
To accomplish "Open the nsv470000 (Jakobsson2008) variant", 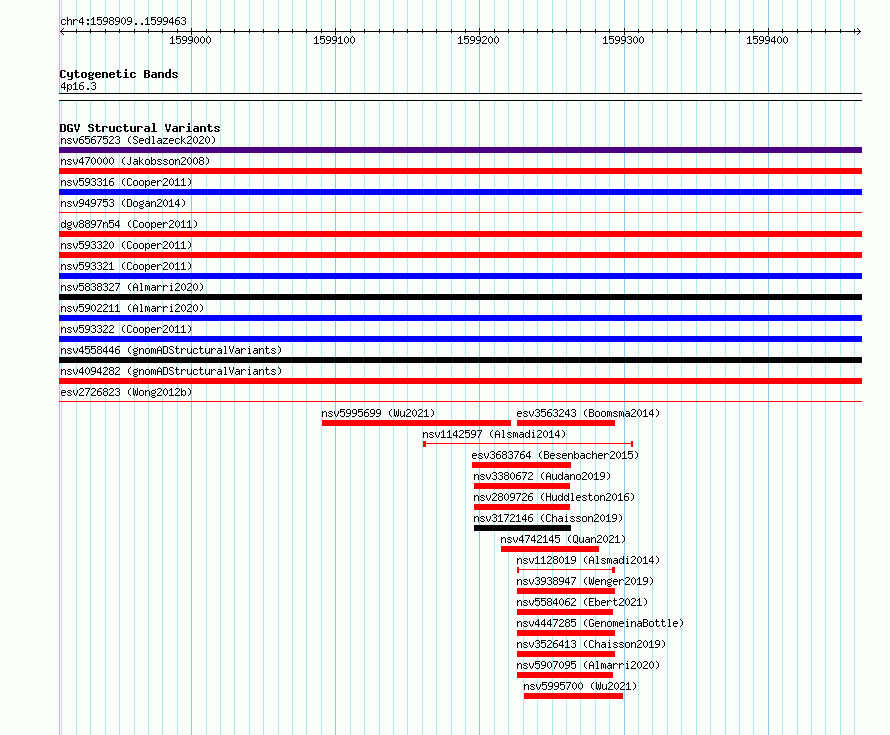I will (x=135, y=161).
